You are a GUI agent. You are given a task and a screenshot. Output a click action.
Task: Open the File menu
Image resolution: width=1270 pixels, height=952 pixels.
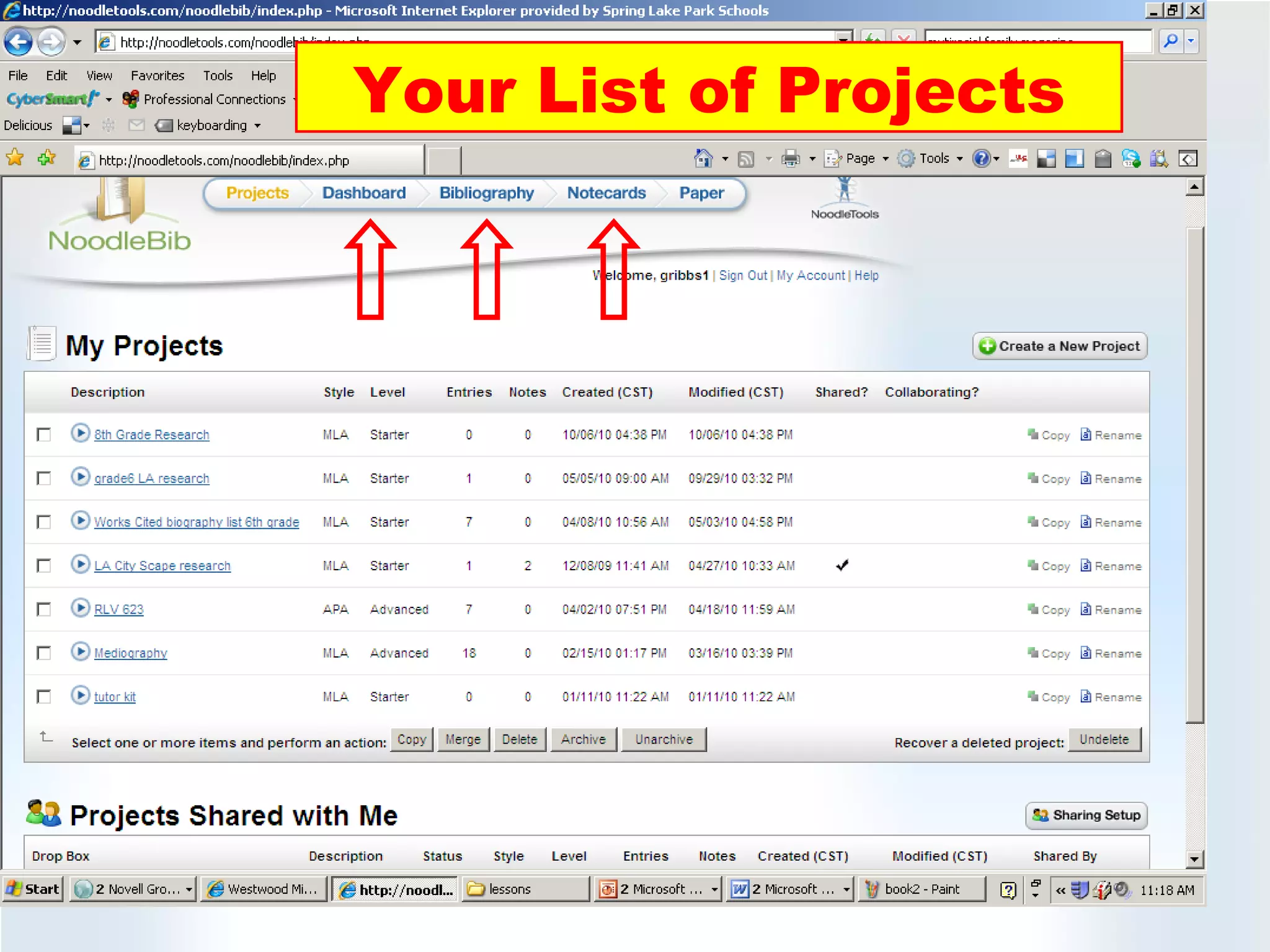tap(18, 76)
